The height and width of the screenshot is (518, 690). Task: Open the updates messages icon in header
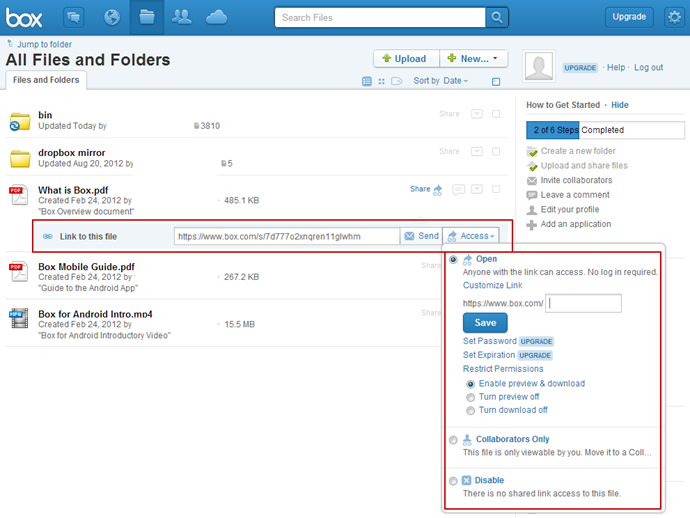73,18
